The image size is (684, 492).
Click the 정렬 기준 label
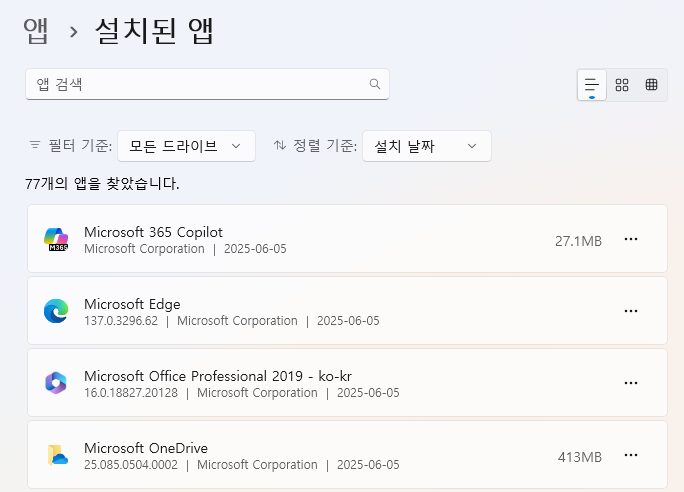(x=325, y=145)
